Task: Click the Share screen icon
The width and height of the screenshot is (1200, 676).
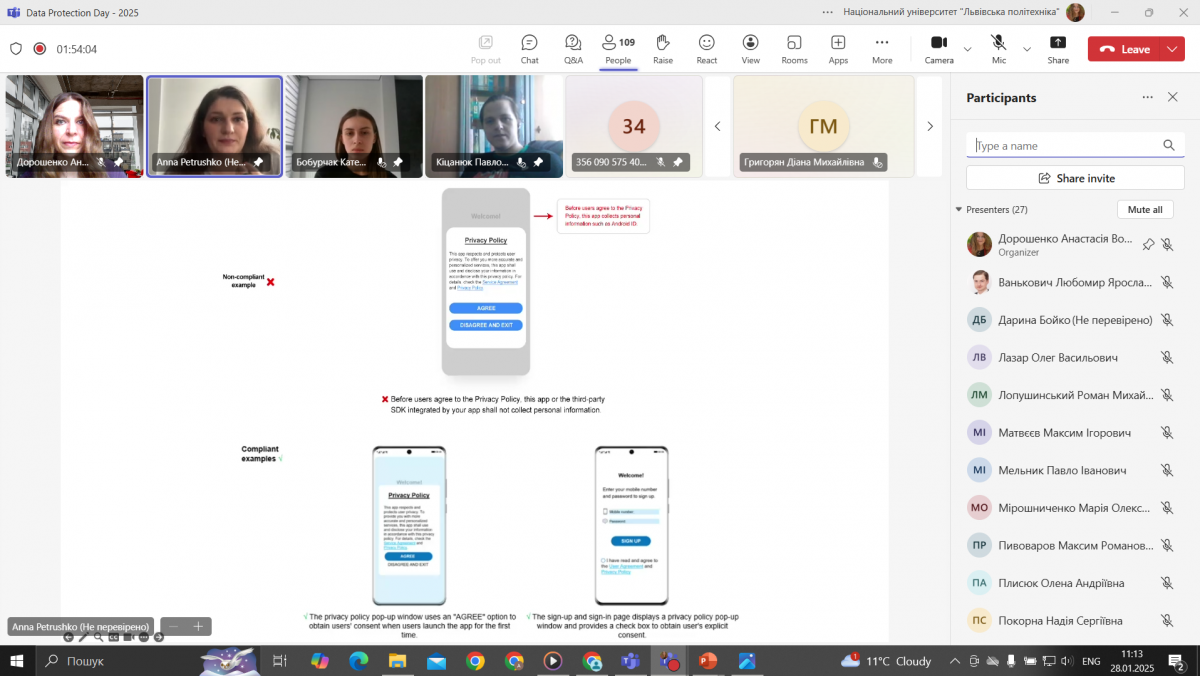Action: click(x=1057, y=48)
